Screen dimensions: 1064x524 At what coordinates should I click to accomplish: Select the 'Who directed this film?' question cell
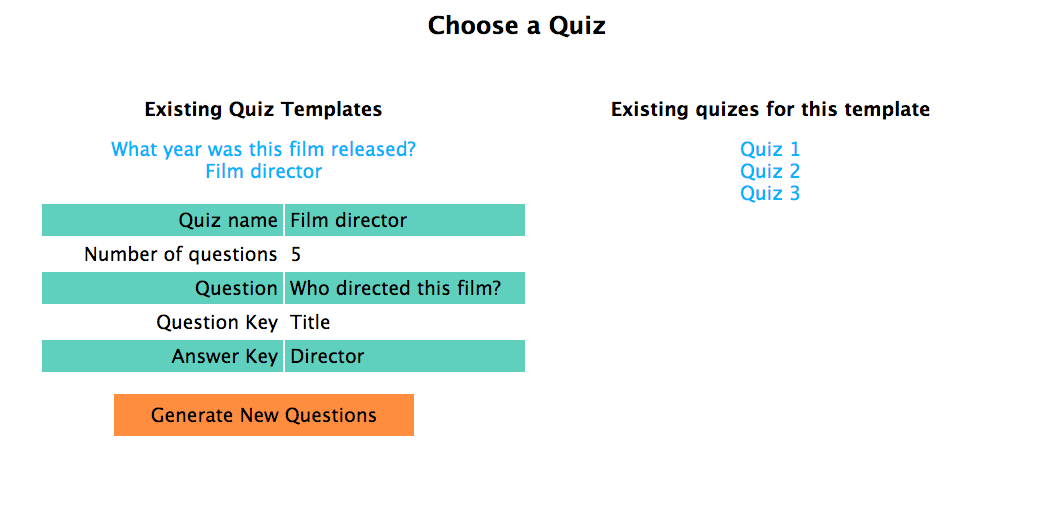tap(404, 288)
